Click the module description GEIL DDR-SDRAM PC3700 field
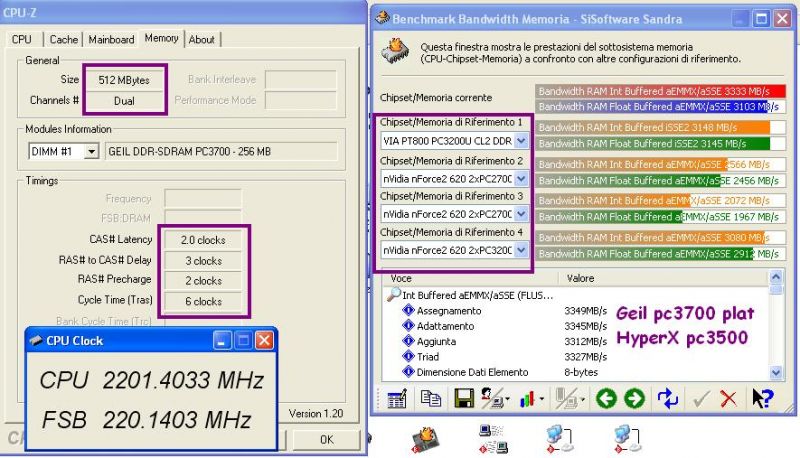Screen dimensions: 800x458 (221, 151)
